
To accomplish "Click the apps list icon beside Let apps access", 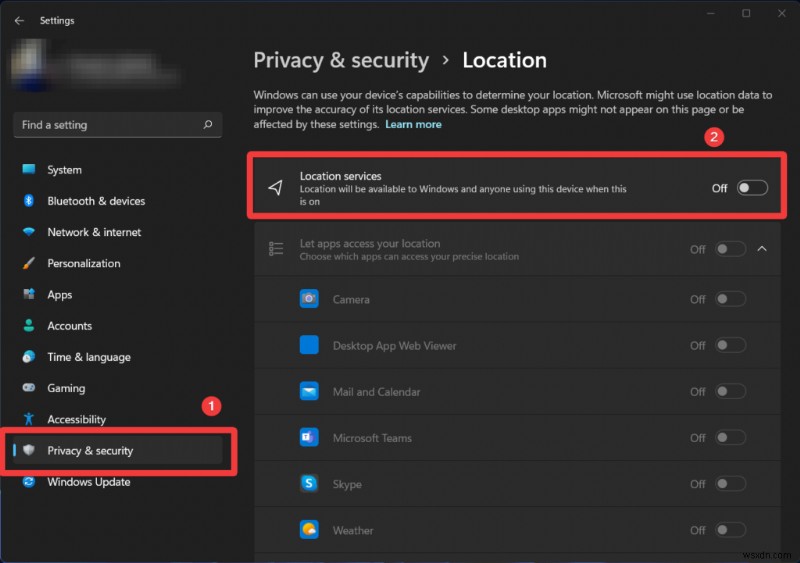I will click(x=276, y=249).
